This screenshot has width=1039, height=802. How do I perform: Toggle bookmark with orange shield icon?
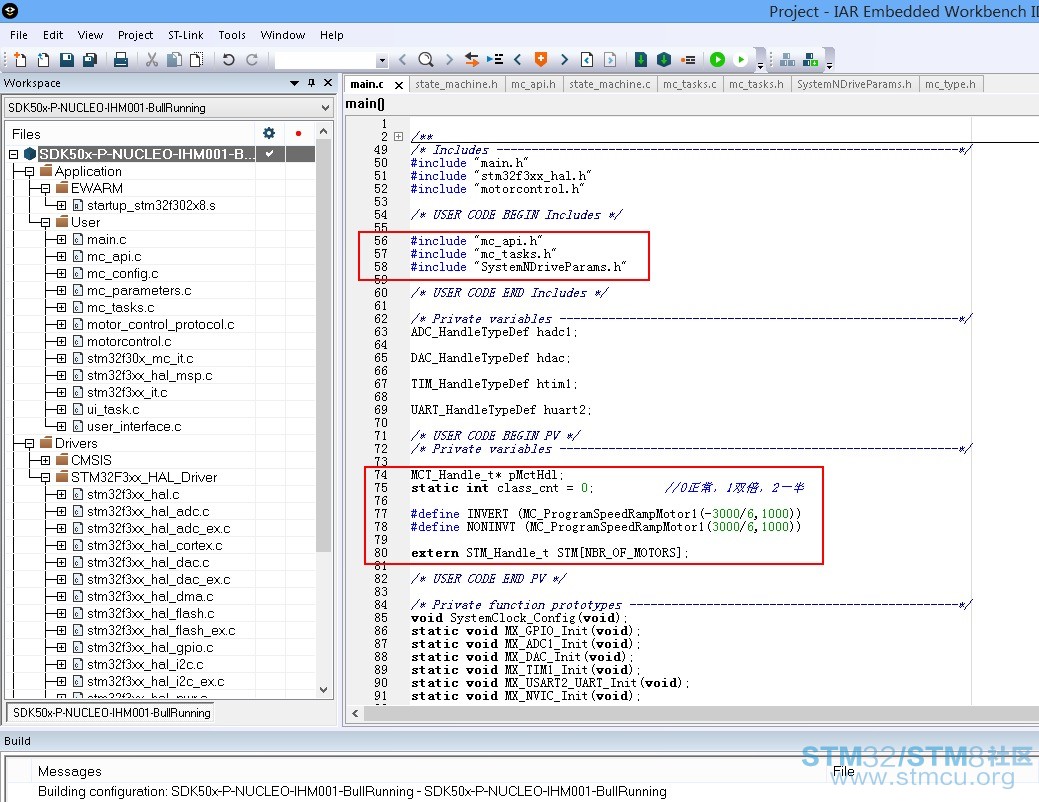[541, 59]
